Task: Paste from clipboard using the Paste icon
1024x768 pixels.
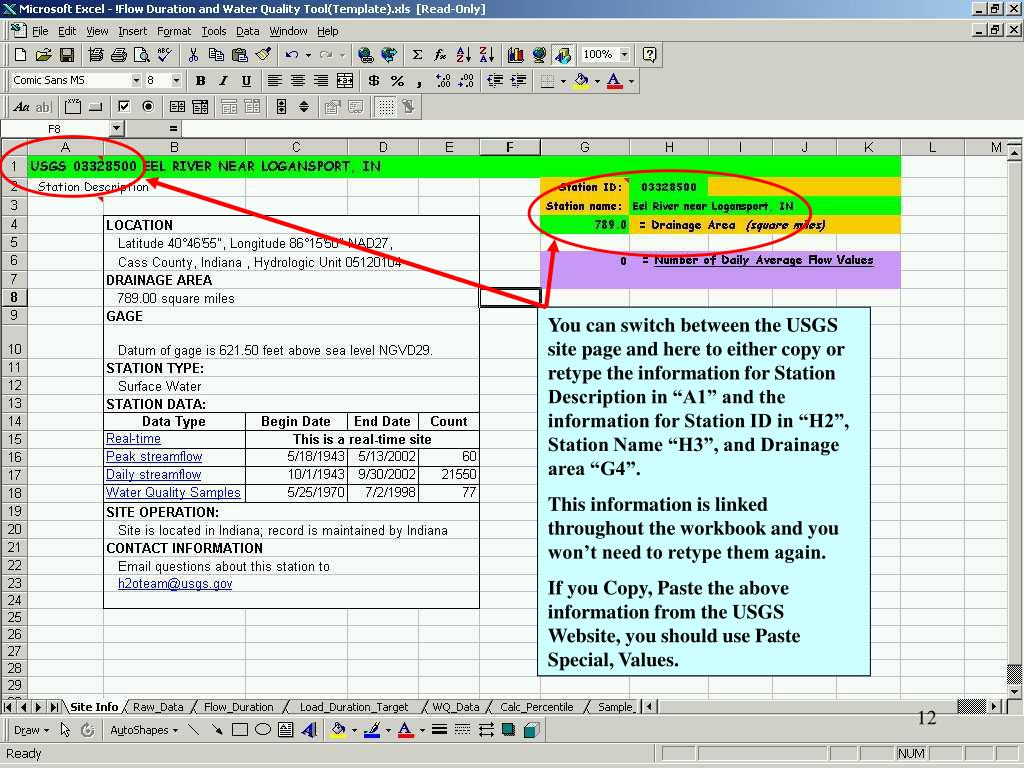Action: tap(240, 55)
